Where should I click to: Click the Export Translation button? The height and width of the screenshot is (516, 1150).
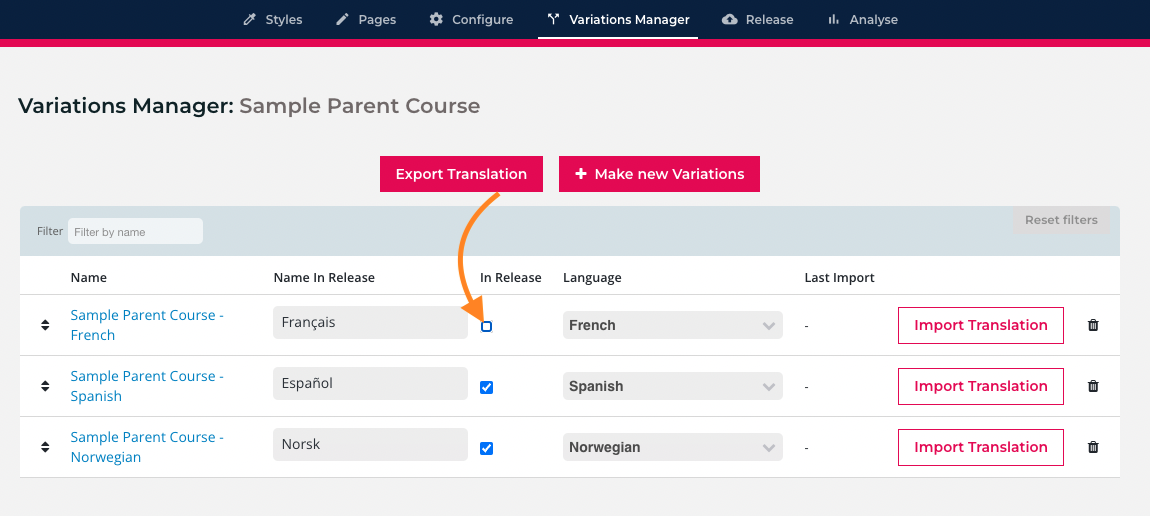pos(461,174)
